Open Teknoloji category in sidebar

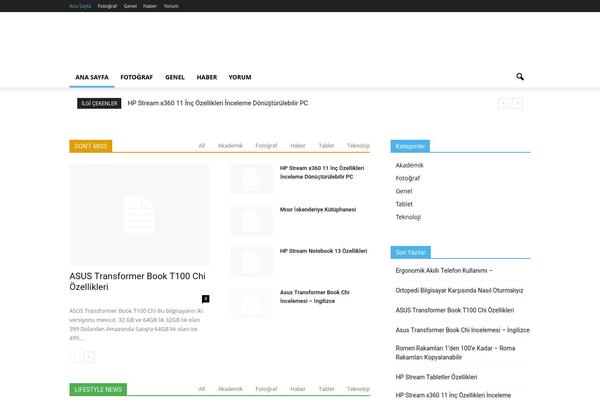coord(408,217)
